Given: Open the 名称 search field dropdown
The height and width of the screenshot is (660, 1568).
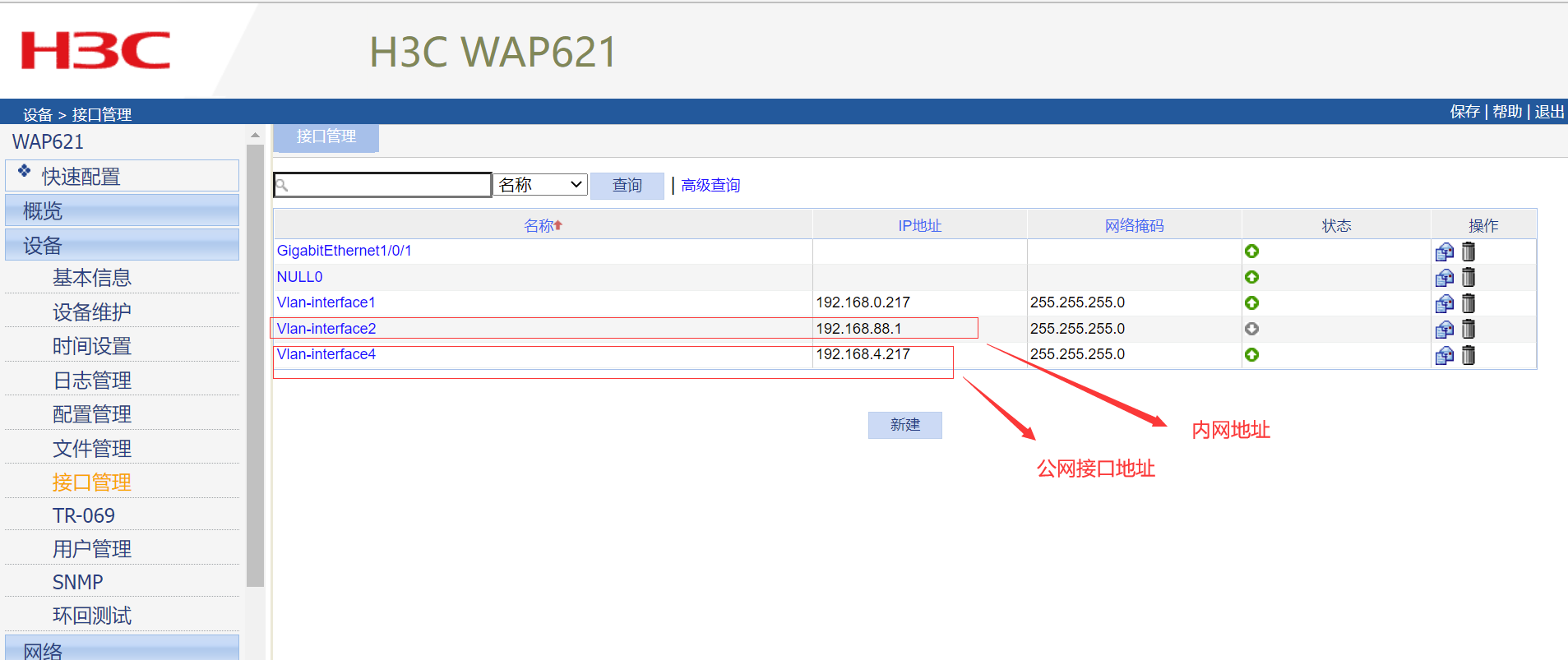Looking at the screenshot, I should pyautogui.click(x=540, y=185).
